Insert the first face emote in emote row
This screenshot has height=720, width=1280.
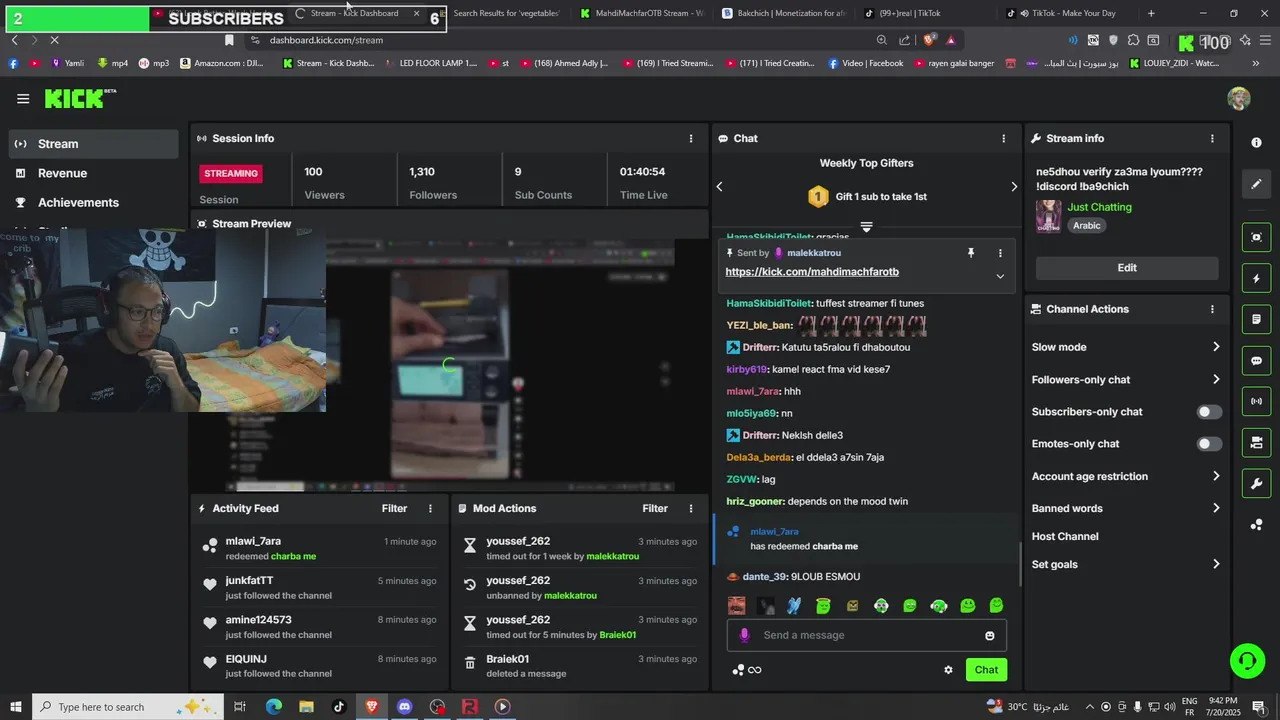736,606
